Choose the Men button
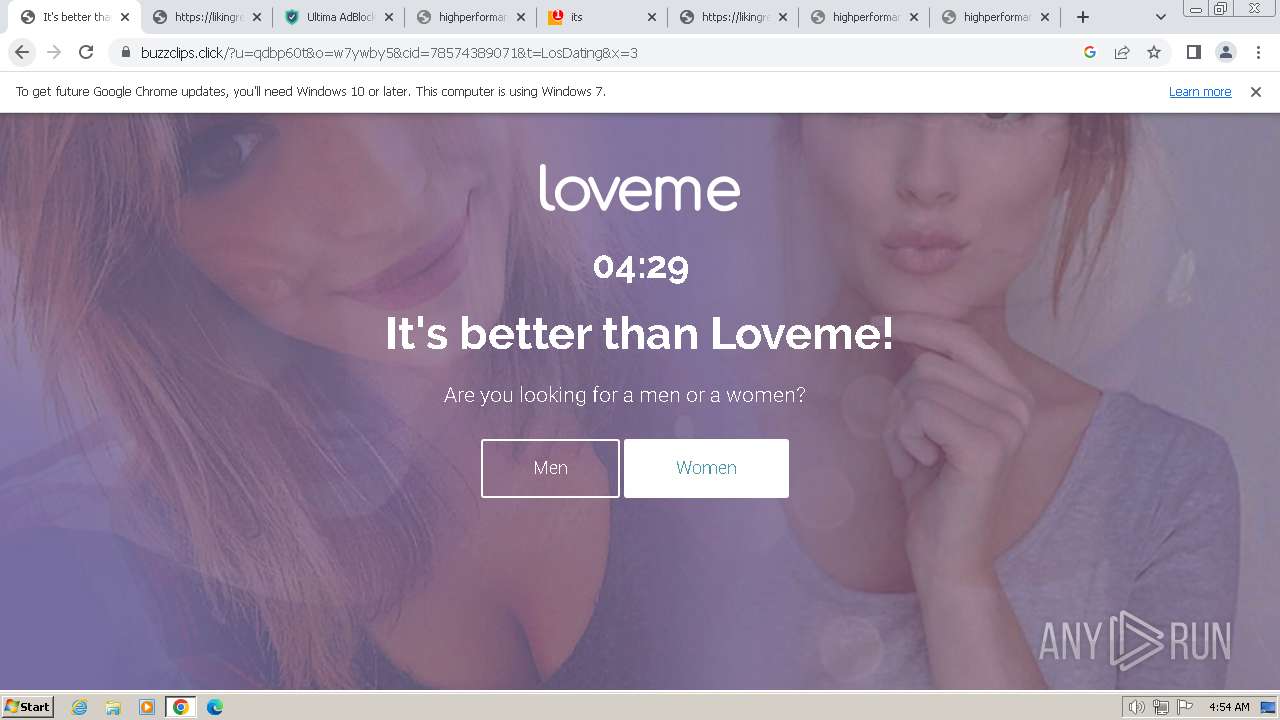This screenshot has width=1280, height=720. click(550, 468)
